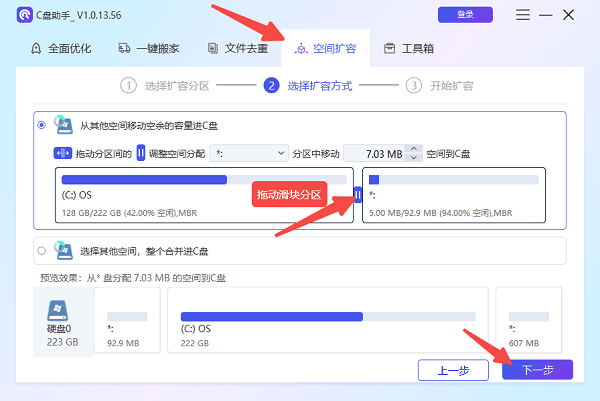Screen dimensions: 600x401
Task: Click the MB size stepper arrows
Action: coord(415,153)
